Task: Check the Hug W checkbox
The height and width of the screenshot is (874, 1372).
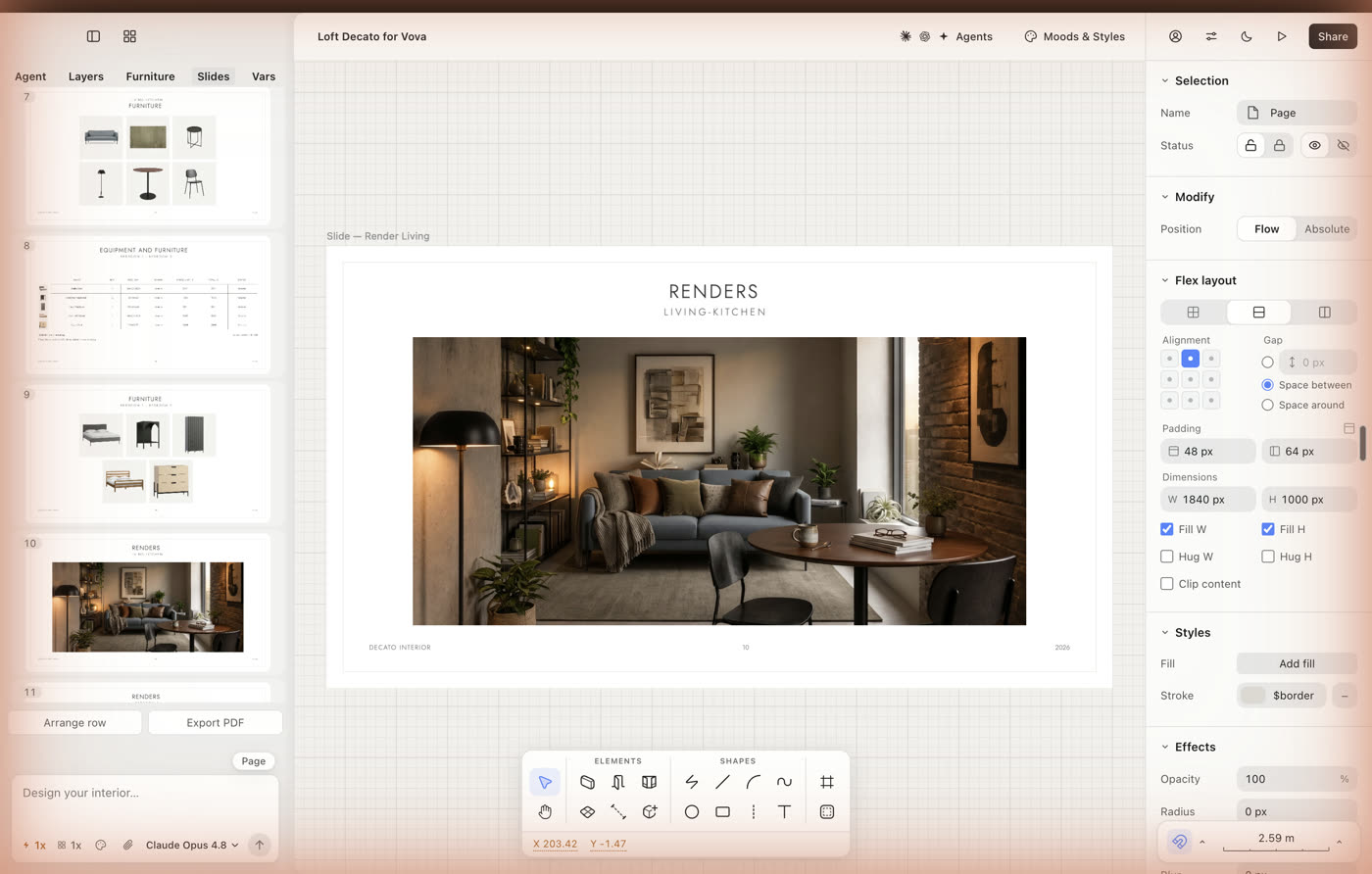Action: 1167,557
